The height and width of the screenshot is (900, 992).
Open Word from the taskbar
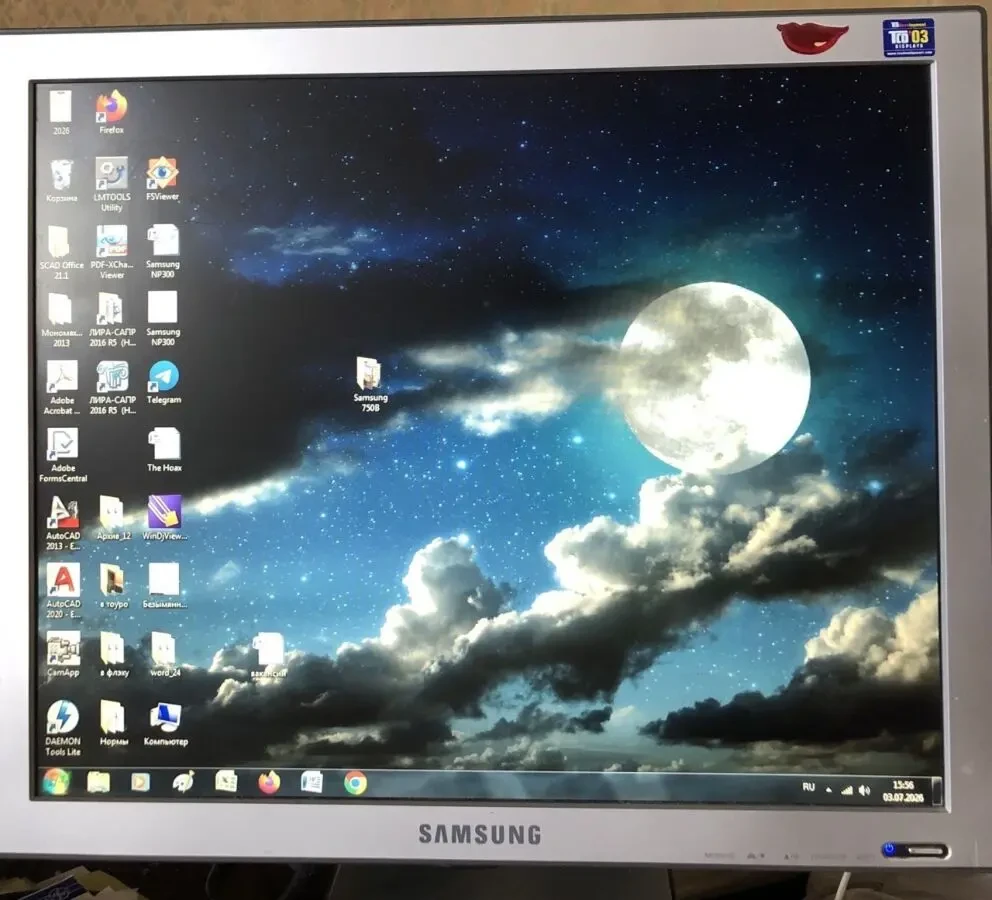312,783
